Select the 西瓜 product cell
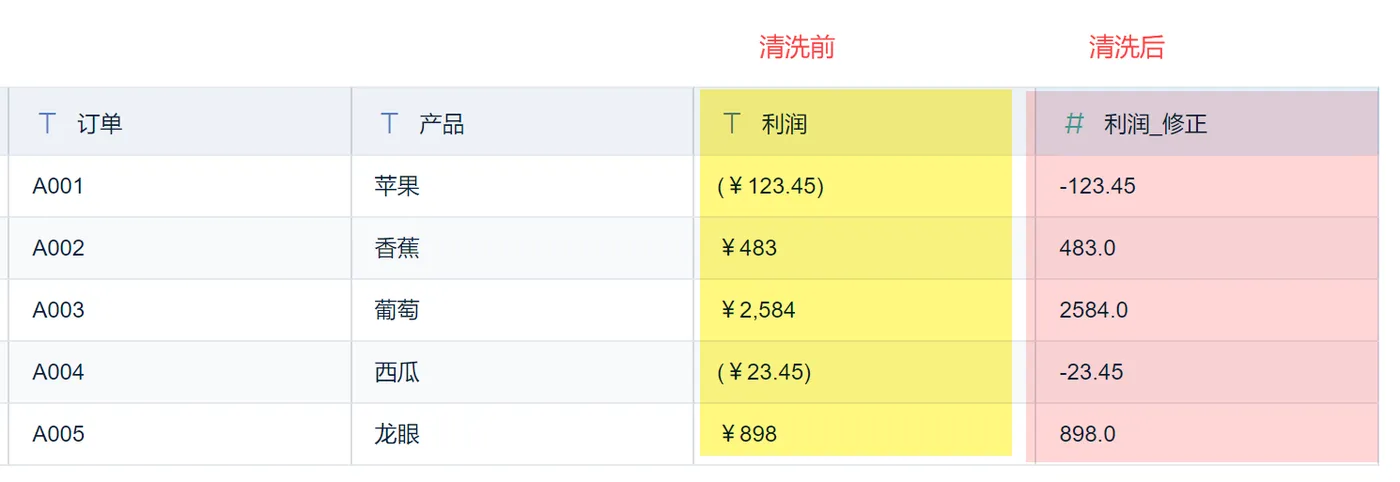The width and height of the screenshot is (1400, 482). (x=397, y=372)
